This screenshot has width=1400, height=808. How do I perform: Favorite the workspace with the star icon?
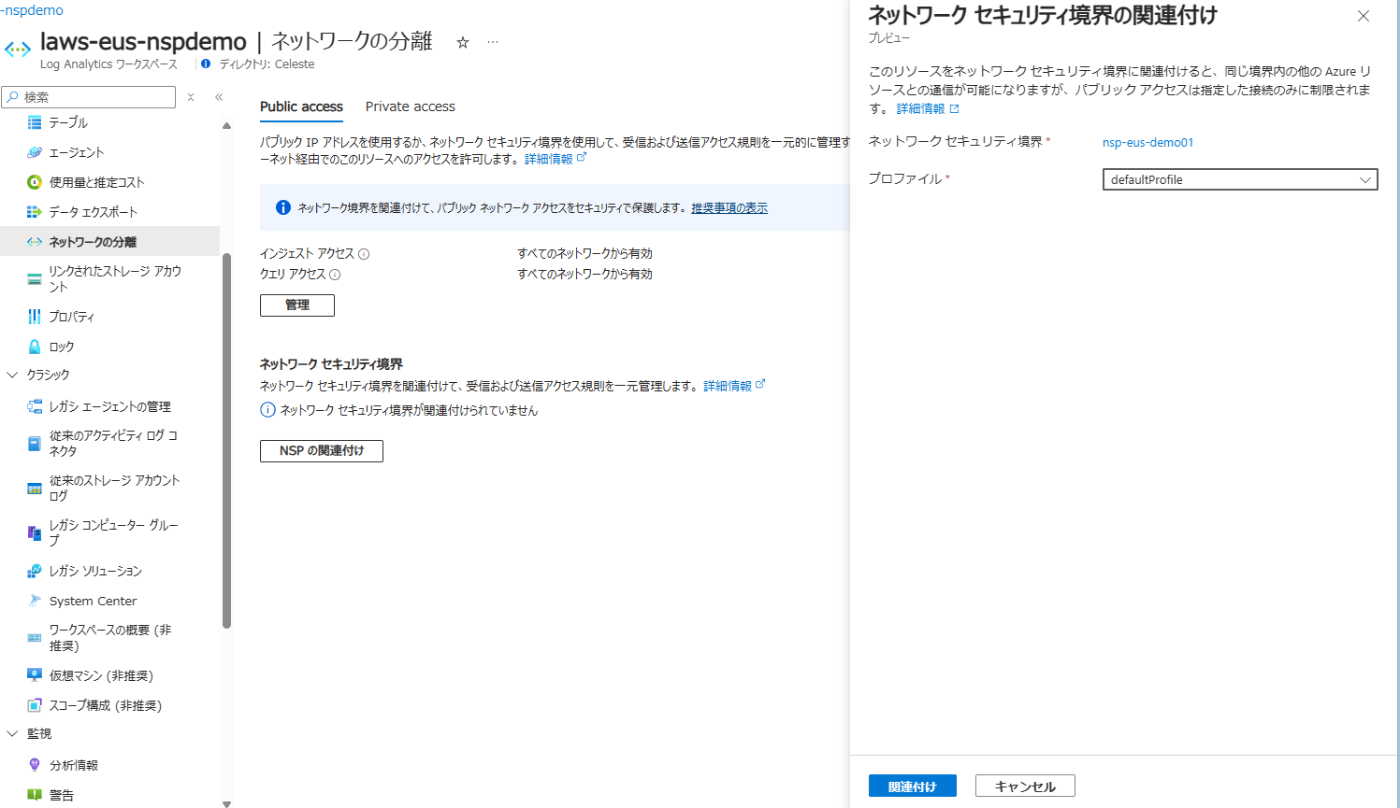[x=462, y=42]
